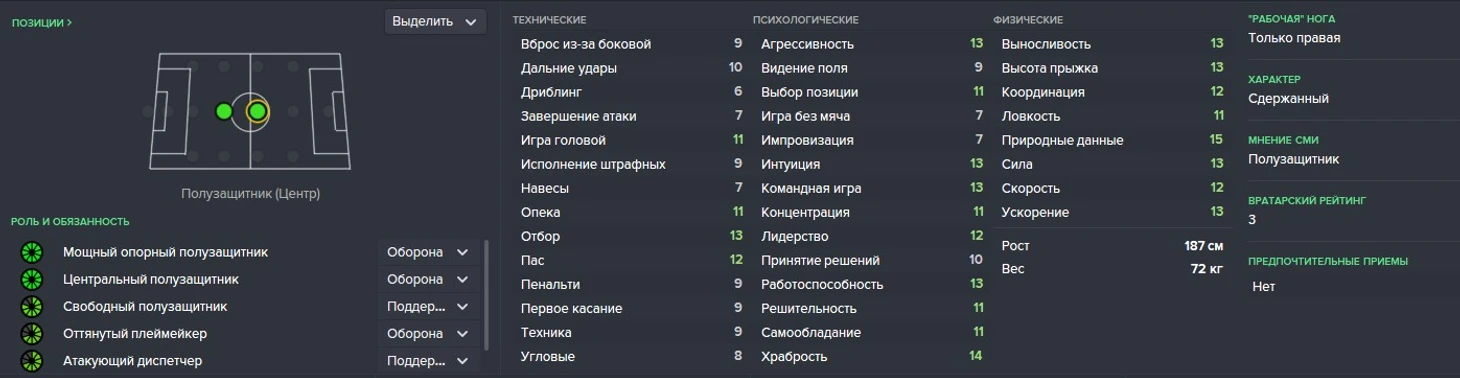This screenshot has height=378, width=1460.
Task: Click suitability icon for Мощный опорный полузащитник
Action: [x=32, y=252]
